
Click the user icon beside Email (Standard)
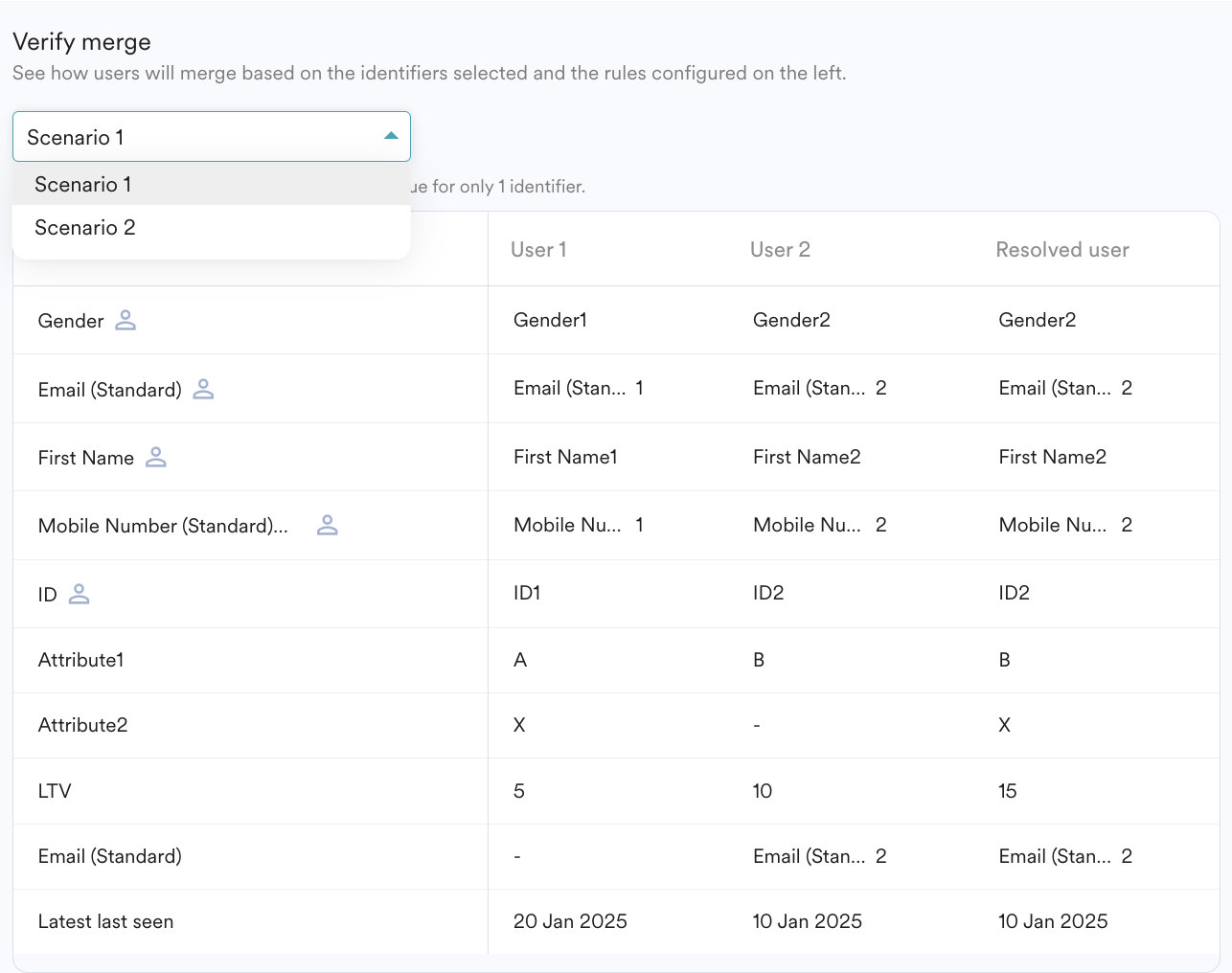point(203,389)
